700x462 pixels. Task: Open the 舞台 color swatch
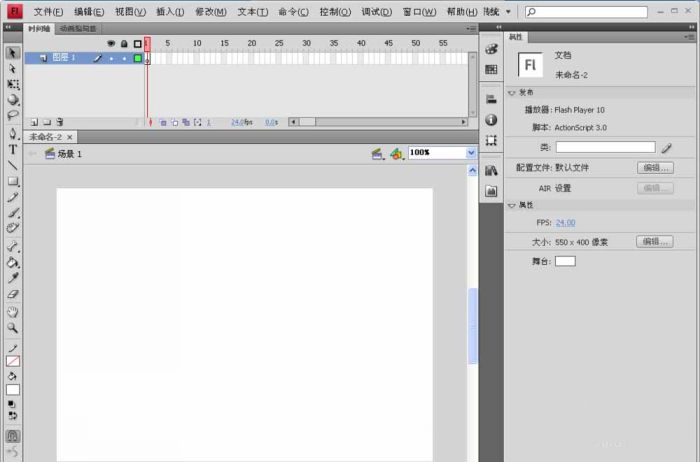(x=565, y=261)
